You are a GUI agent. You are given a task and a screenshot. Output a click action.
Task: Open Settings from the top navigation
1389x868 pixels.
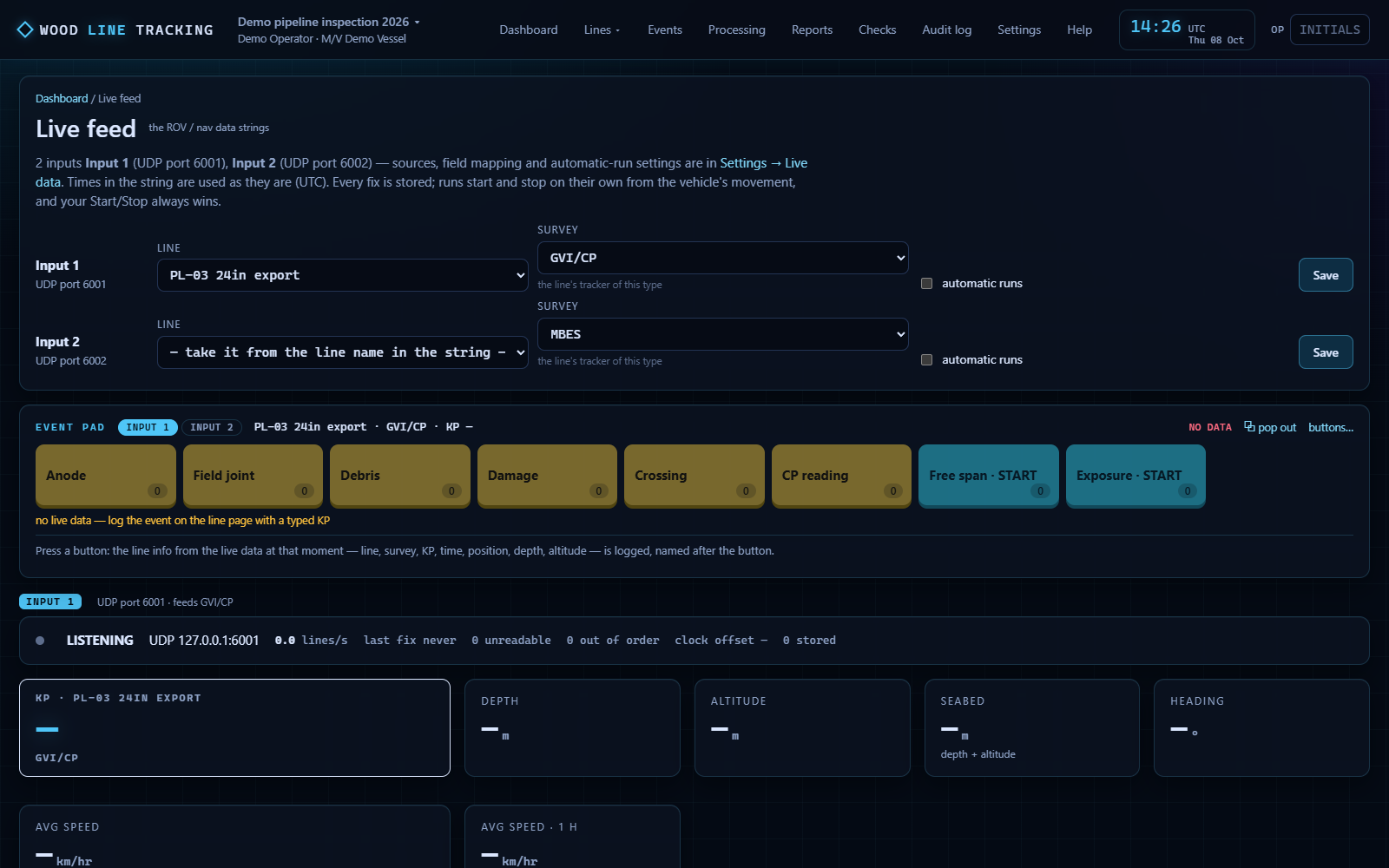coord(1019,30)
